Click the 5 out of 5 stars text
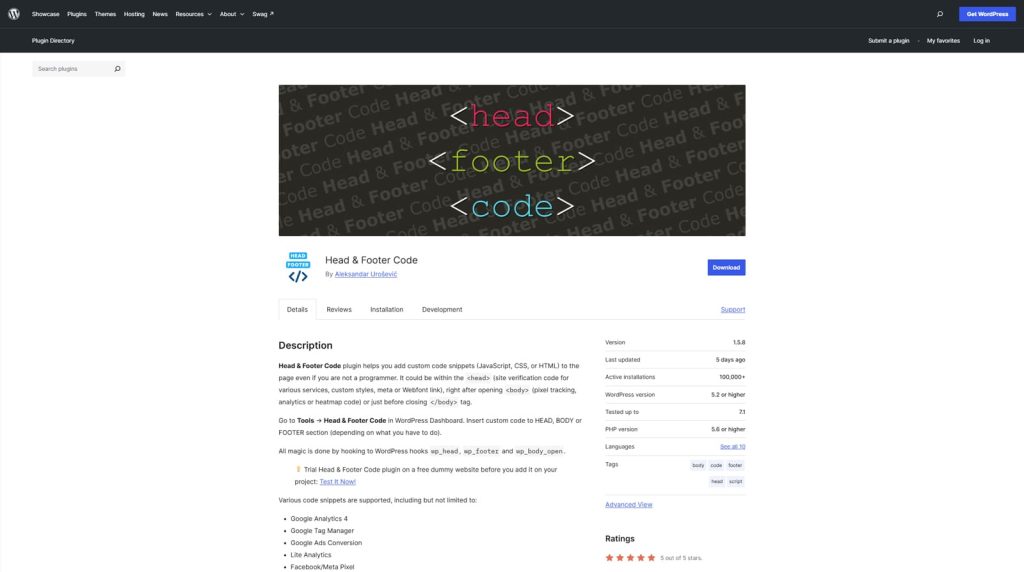 (680, 558)
